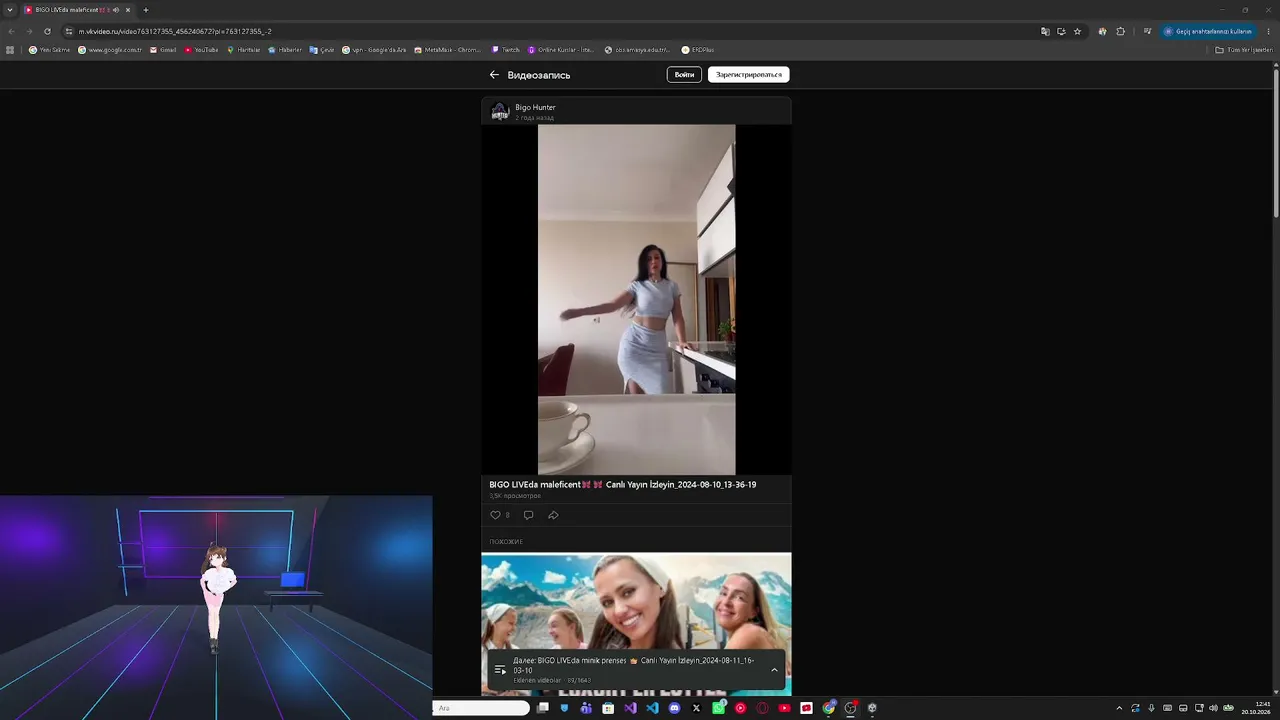
Task: Bookmark this page with the star icon
Action: pyautogui.click(x=1077, y=31)
